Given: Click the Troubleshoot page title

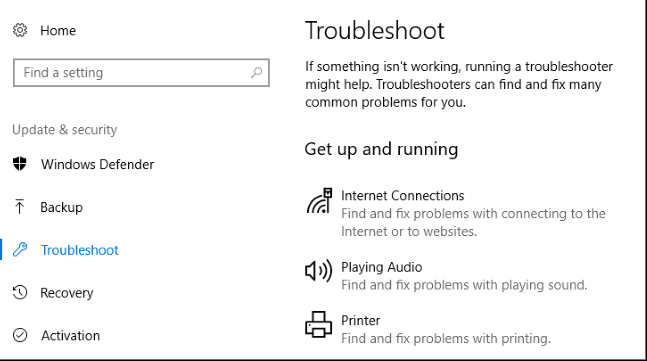Looking at the screenshot, I should tap(375, 31).
